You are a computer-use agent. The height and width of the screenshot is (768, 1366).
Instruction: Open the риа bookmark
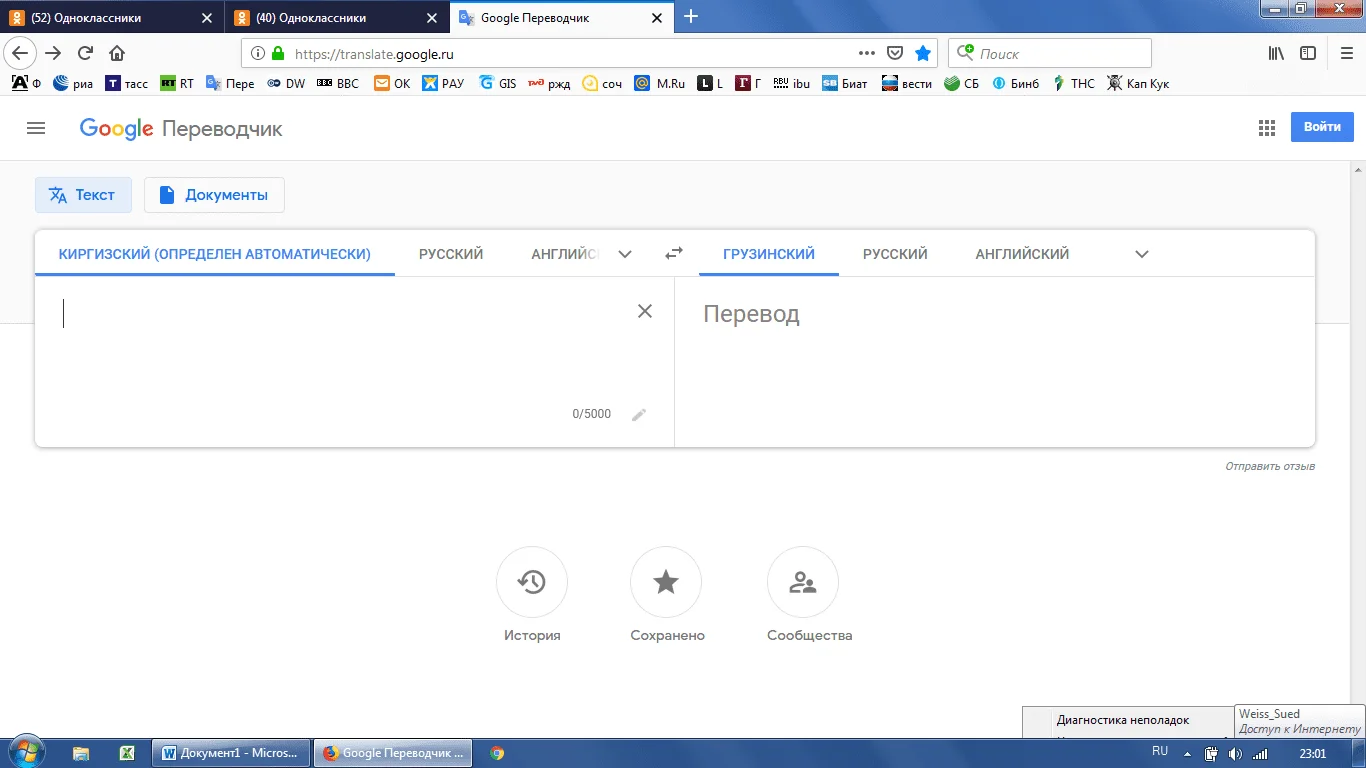[73, 84]
